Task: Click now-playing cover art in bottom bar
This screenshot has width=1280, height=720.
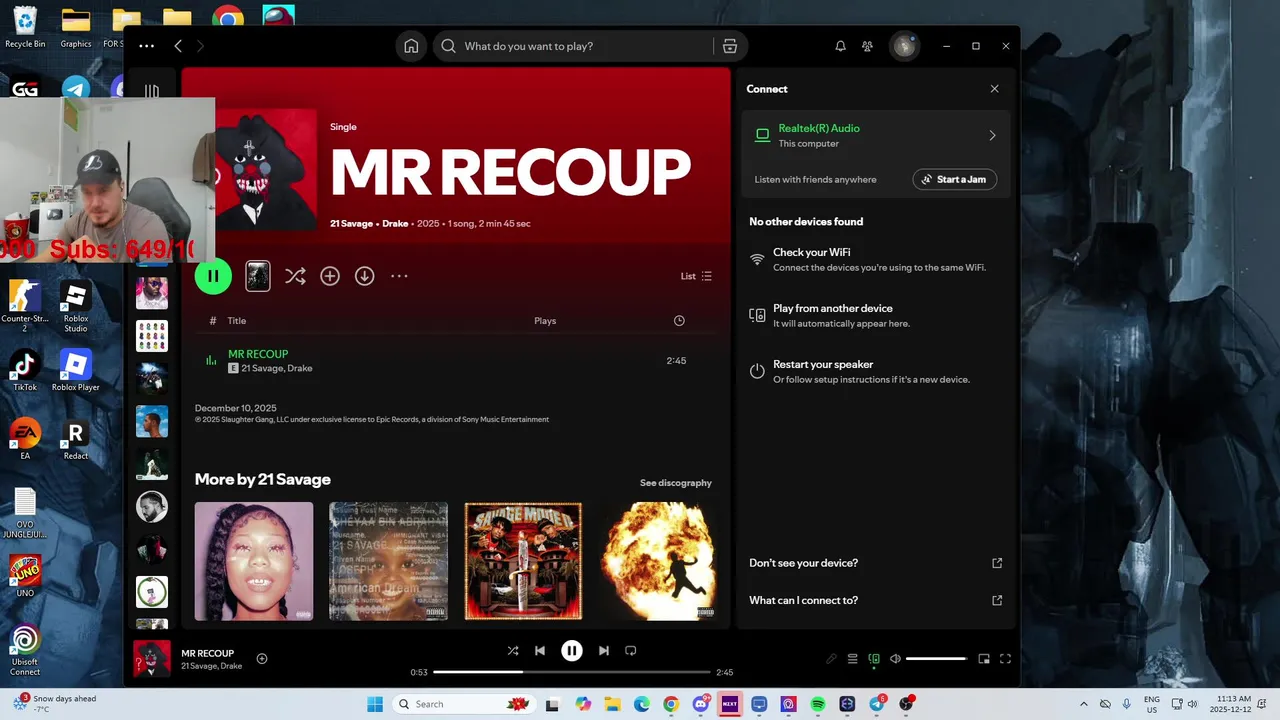Action: tap(152, 659)
